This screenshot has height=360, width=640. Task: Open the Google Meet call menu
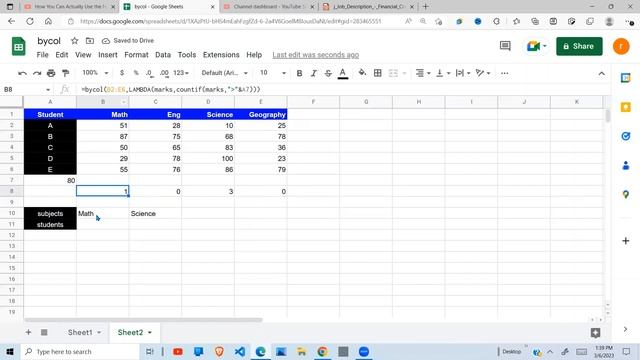tap(536, 46)
